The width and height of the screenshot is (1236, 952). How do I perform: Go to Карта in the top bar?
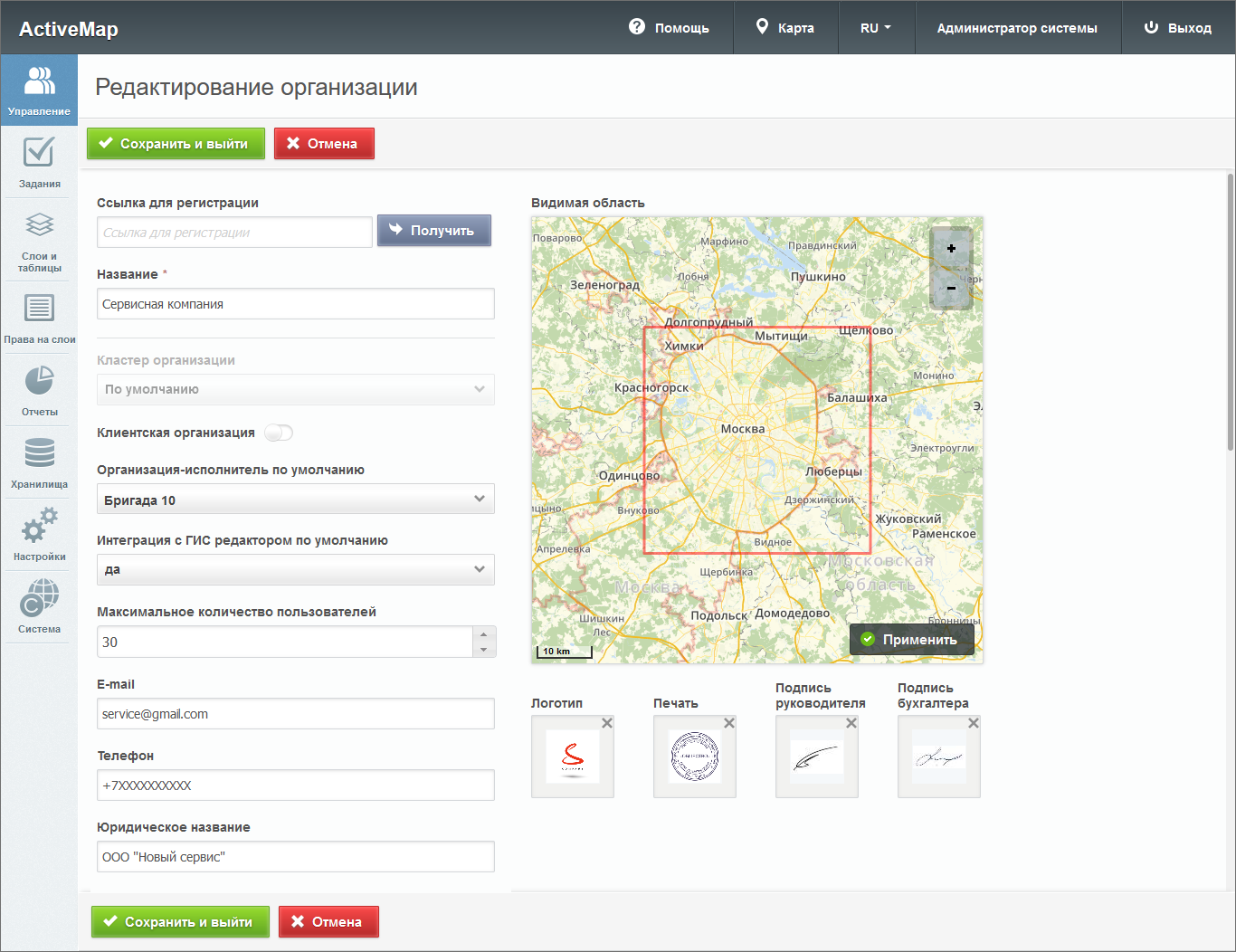click(785, 28)
